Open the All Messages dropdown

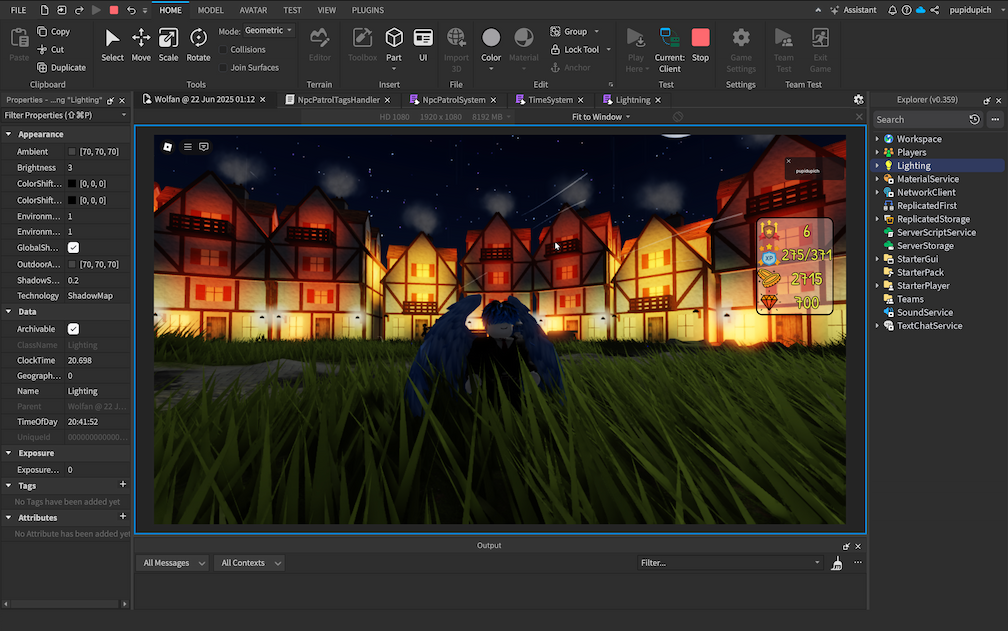point(173,563)
